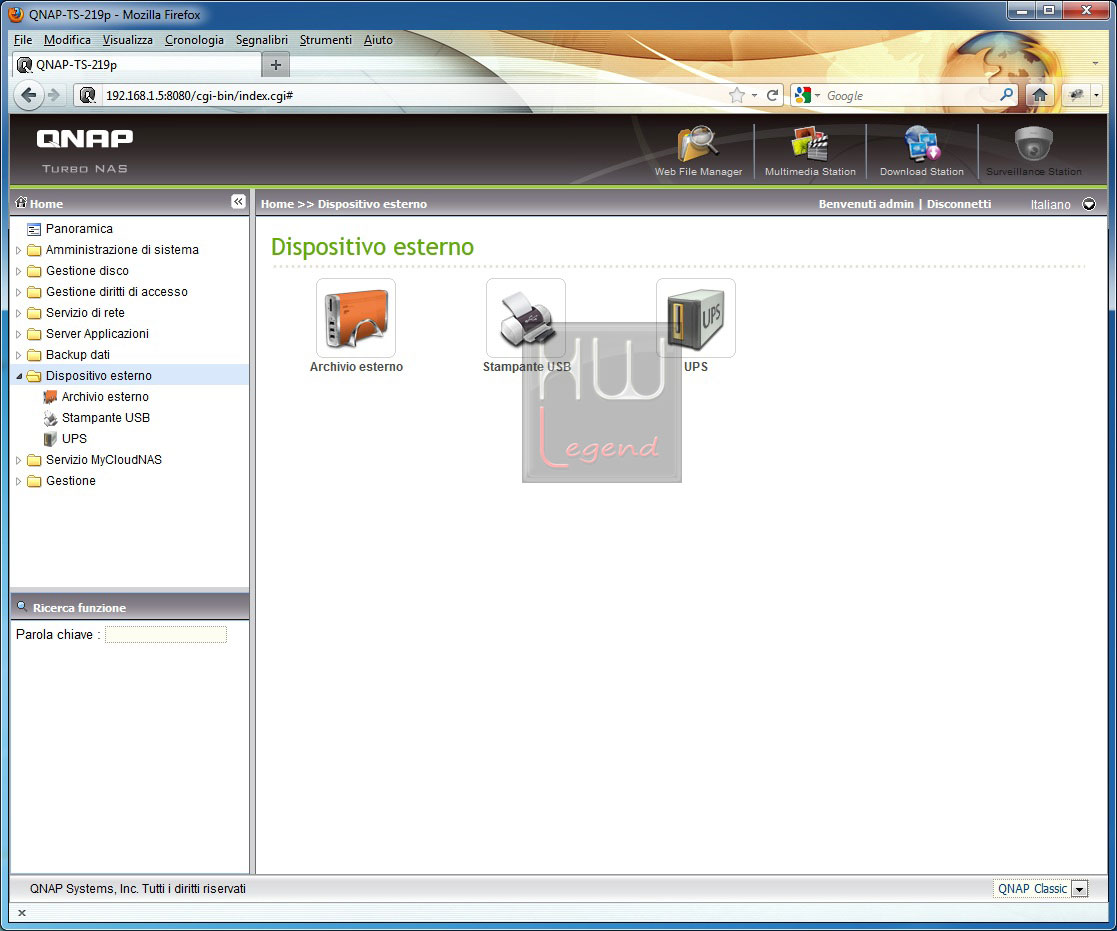
Task: Click Gestione disco folder label
Action: (87, 271)
